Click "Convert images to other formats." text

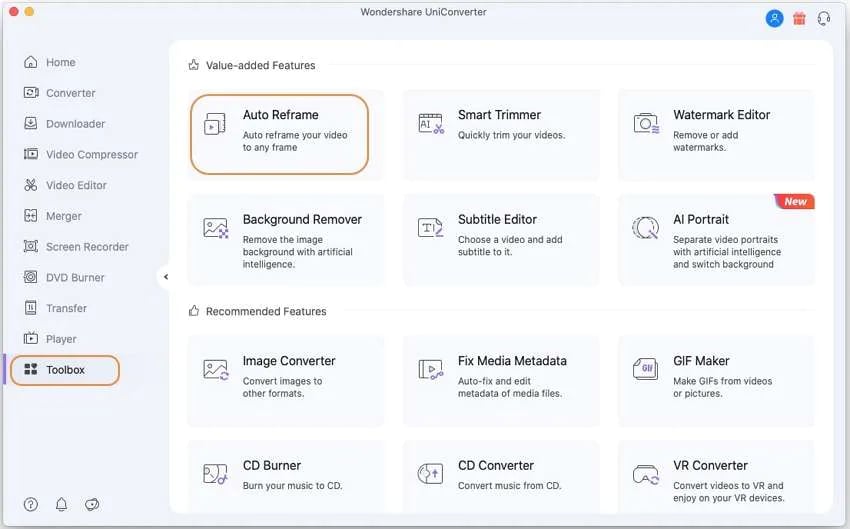click(x=282, y=388)
